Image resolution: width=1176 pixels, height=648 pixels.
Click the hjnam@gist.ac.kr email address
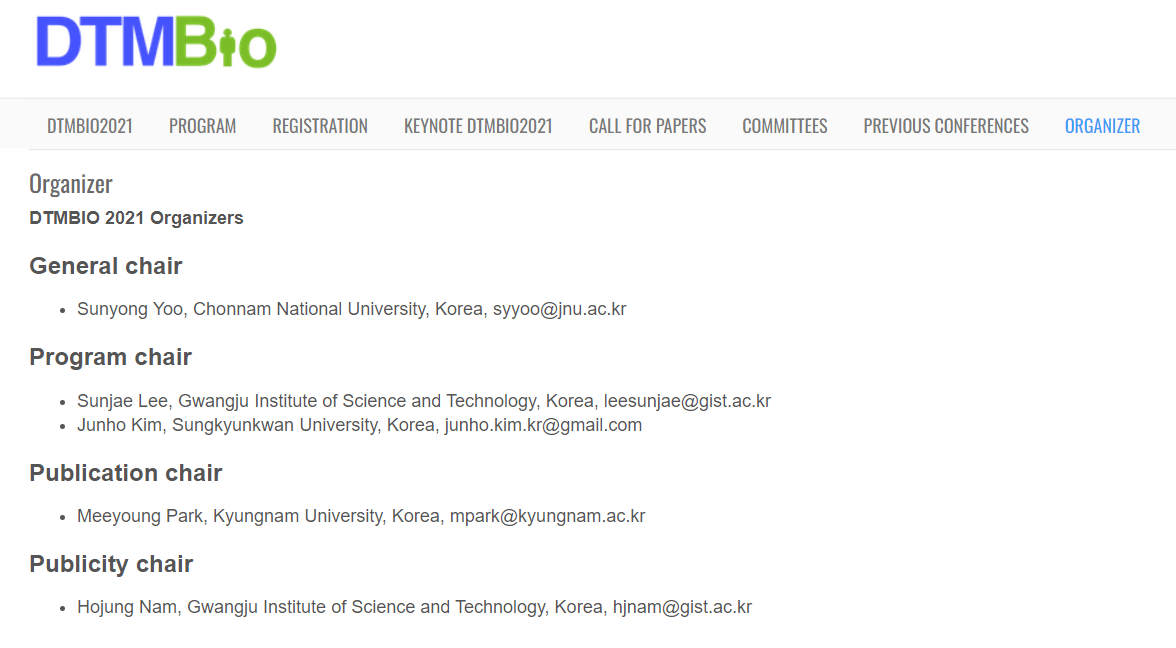tap(682, 607)
